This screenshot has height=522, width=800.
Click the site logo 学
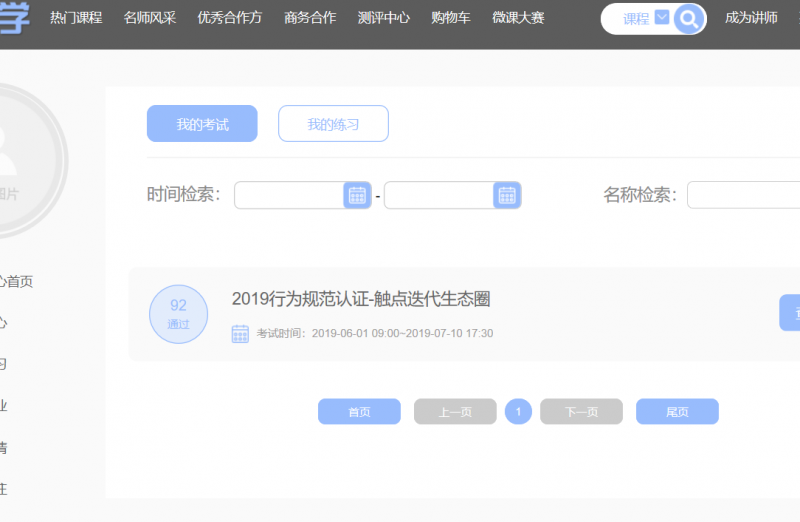coord(14,17)
